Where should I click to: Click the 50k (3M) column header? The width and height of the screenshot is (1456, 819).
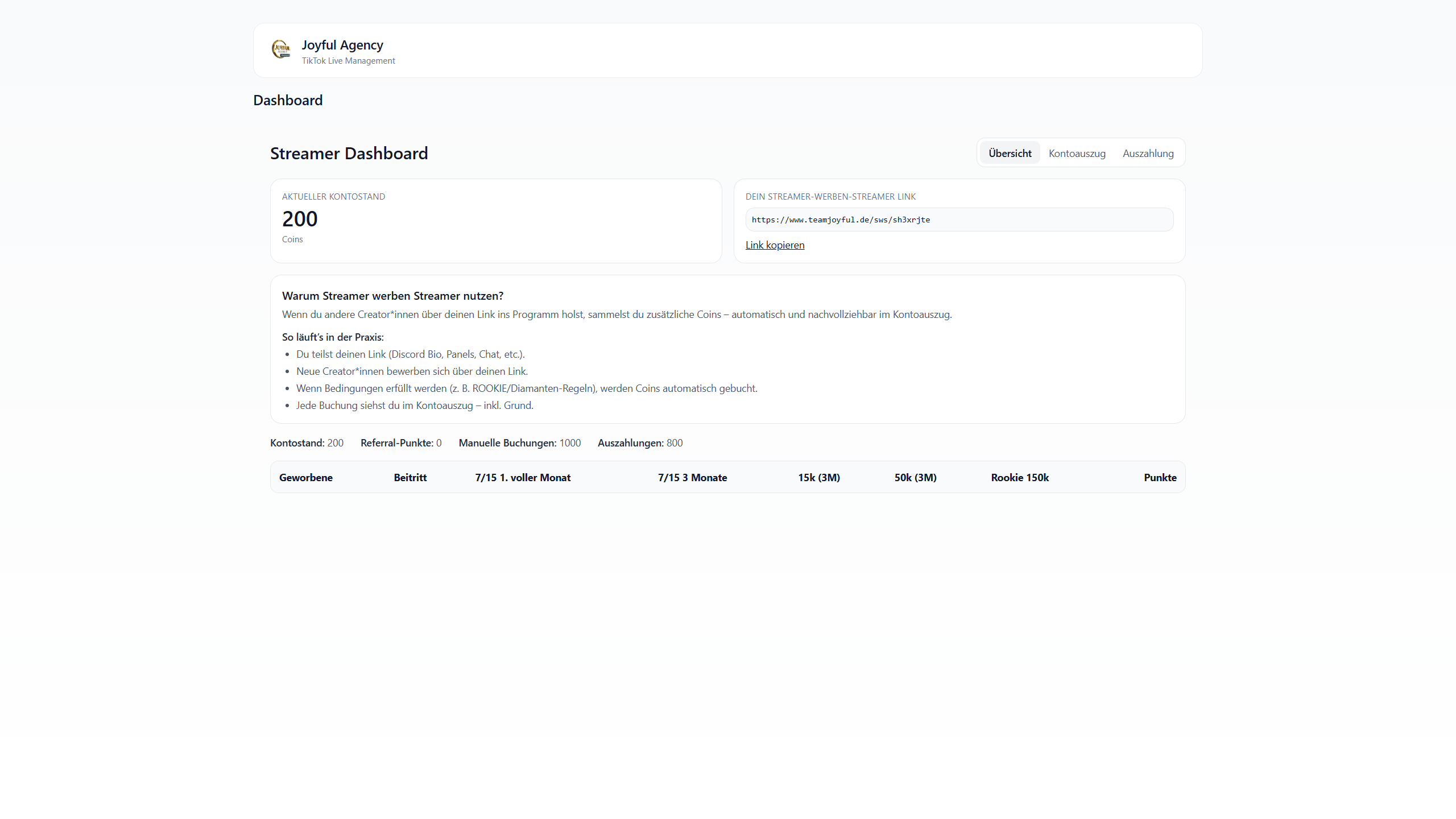pos(915,478)
